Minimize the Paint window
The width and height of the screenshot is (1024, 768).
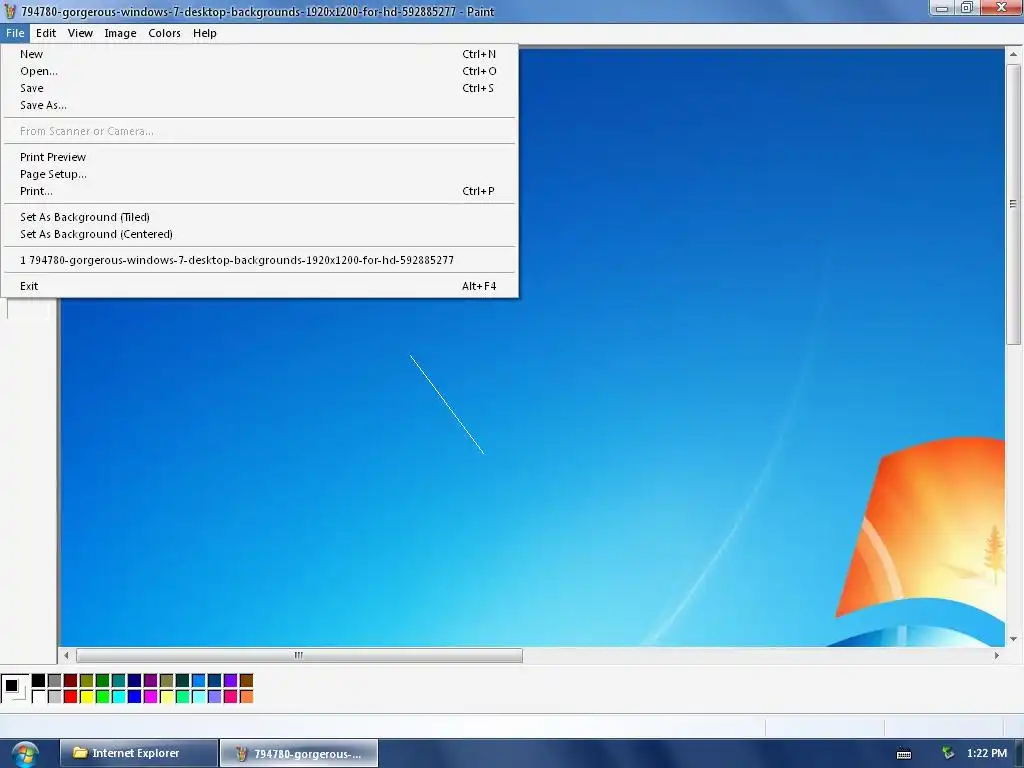(942, 8)
